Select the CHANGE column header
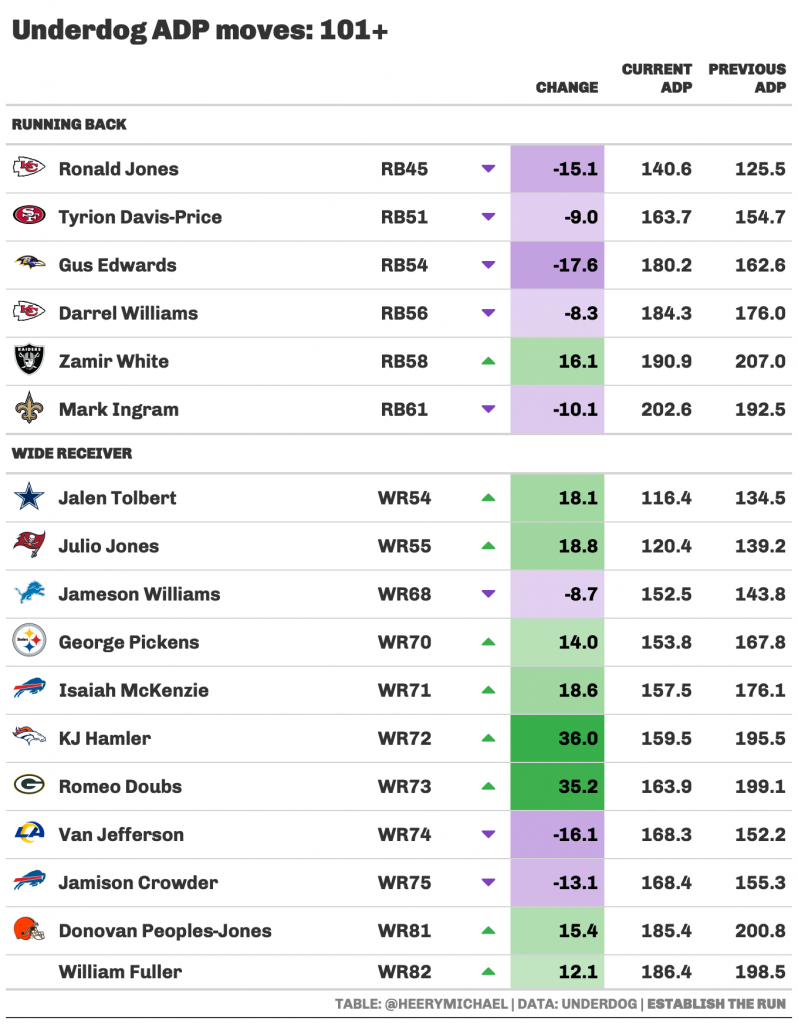798x1024 pixels. coord(567,88)
